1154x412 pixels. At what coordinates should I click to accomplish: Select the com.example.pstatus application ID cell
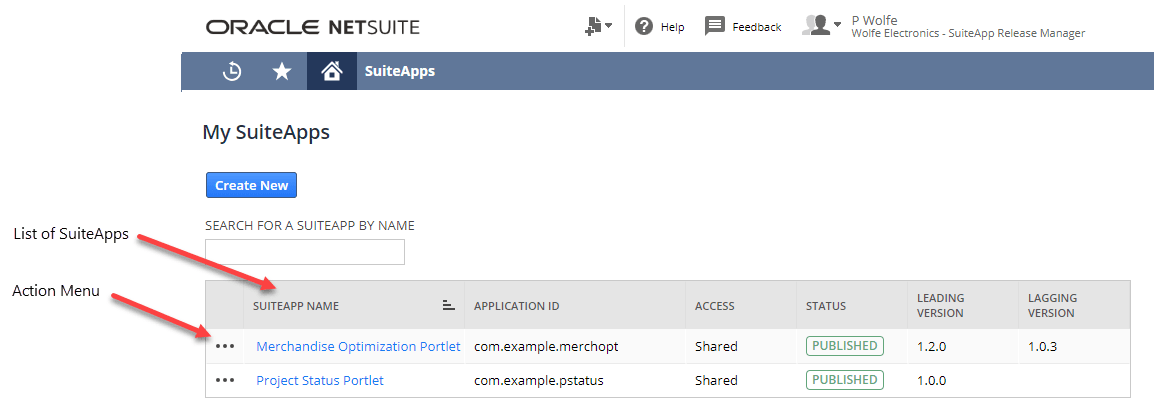click(539, 380)
